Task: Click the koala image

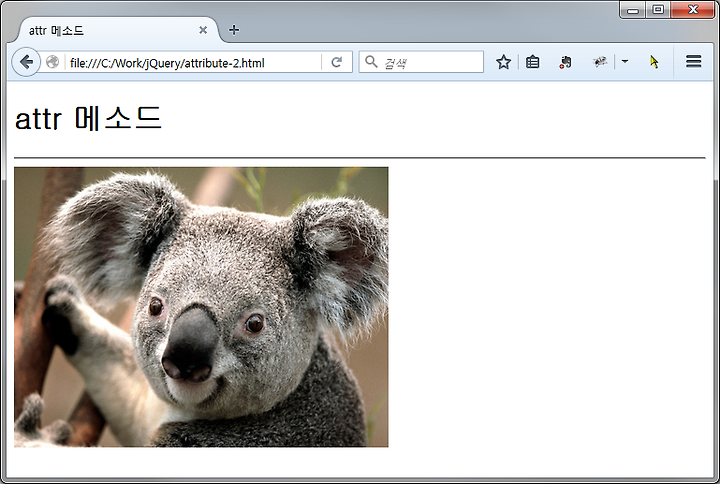Action: coord(201,307)
